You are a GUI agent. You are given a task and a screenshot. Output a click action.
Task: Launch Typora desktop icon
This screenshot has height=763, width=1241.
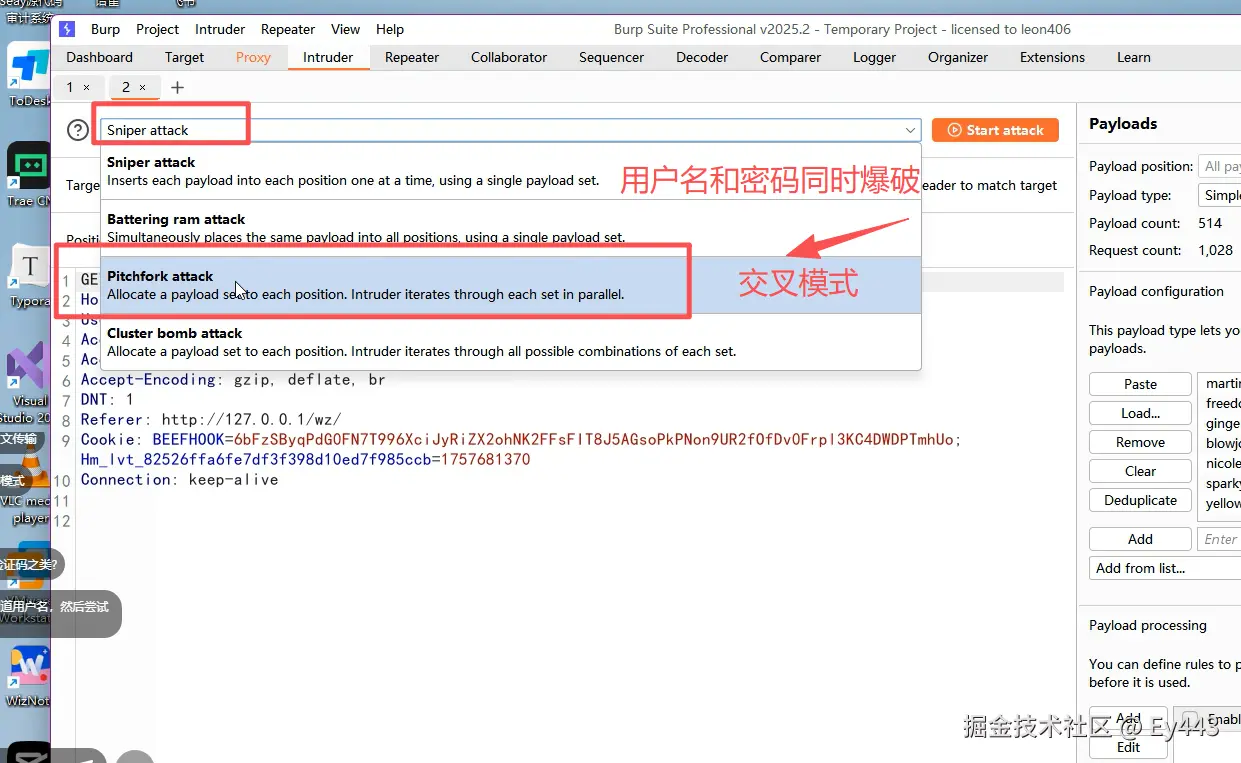(x=29, y=276)
